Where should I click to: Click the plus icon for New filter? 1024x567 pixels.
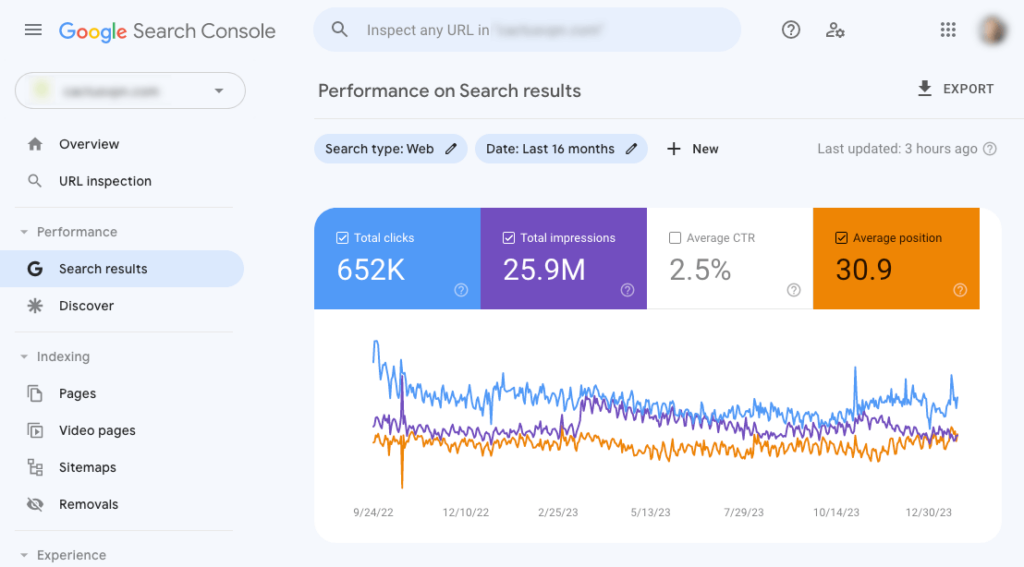click(674, 149)
